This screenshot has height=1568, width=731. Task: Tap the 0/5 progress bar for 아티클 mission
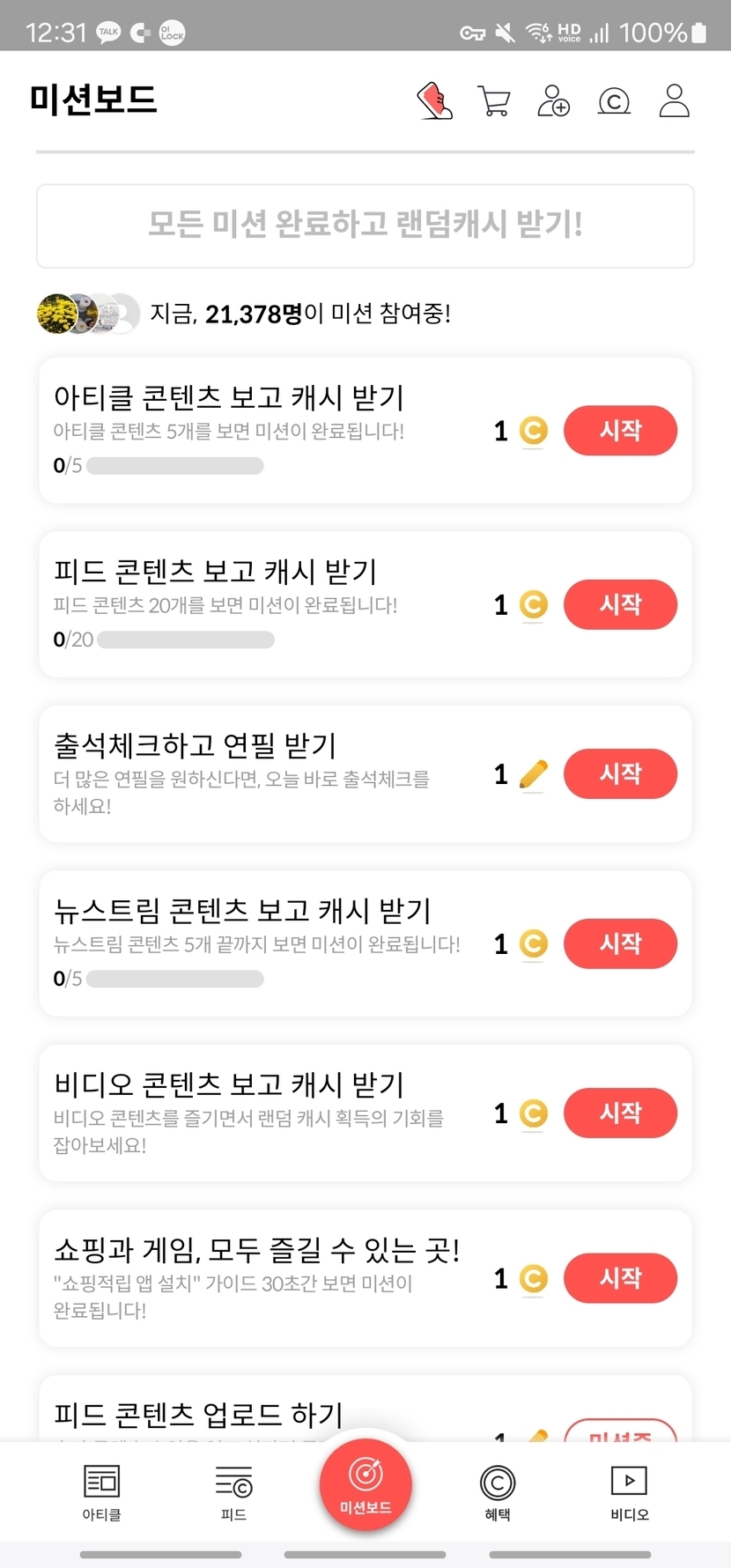point(174,466)
